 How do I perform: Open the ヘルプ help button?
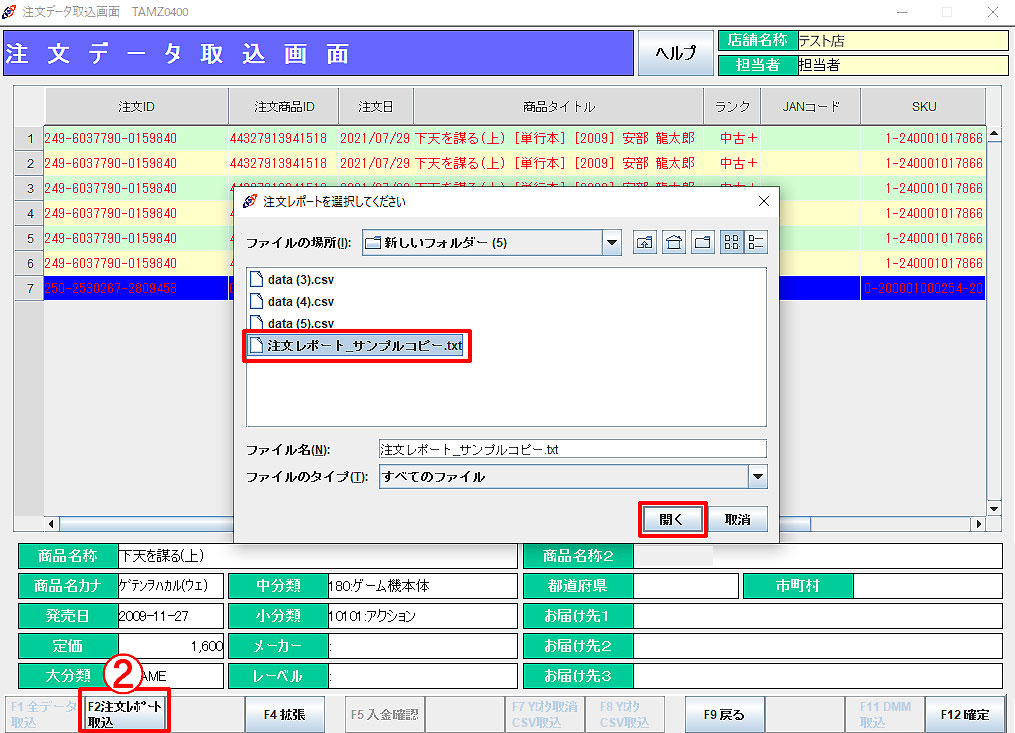(676, 54)
